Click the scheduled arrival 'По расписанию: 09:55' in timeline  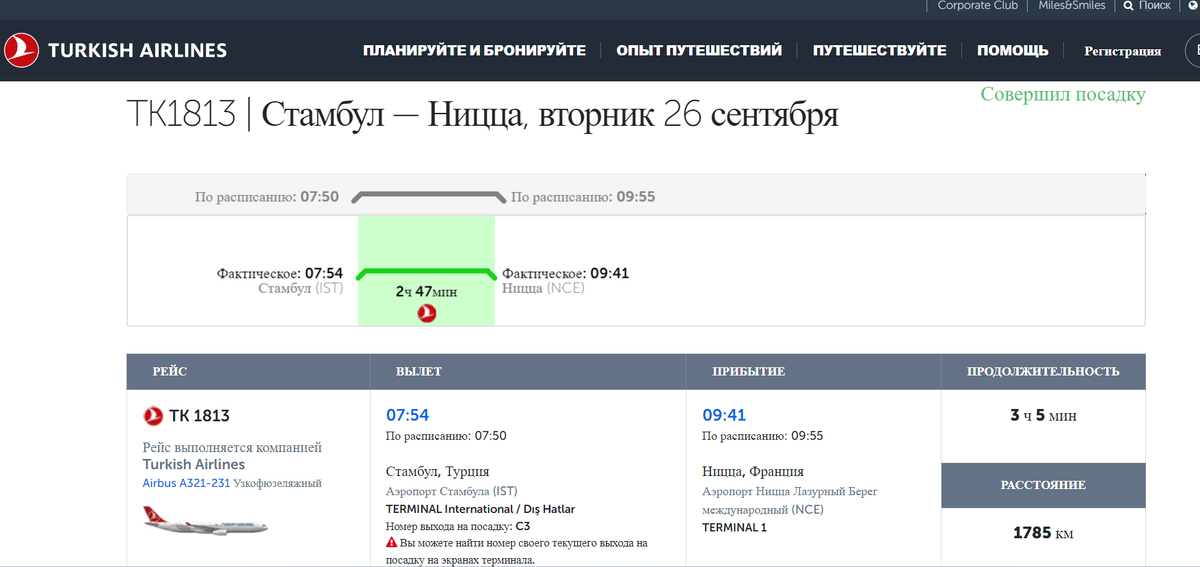click(x=583, y=197)
